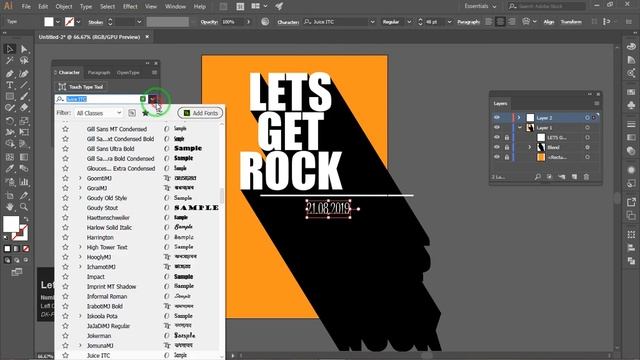The height and width of the screenshot is (360, 640).
Task: Open the All Classes filter dropdown
Action: click(x=99, y=113)
